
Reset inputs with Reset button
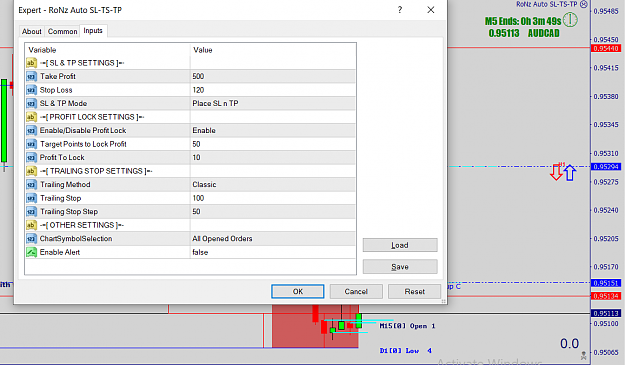(415, 291)
